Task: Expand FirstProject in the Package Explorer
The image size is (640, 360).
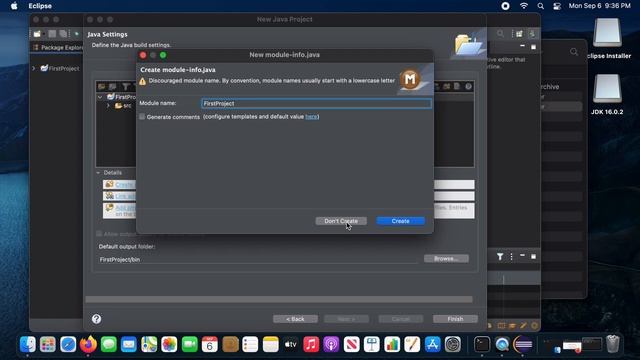Action: coord(33,68)
